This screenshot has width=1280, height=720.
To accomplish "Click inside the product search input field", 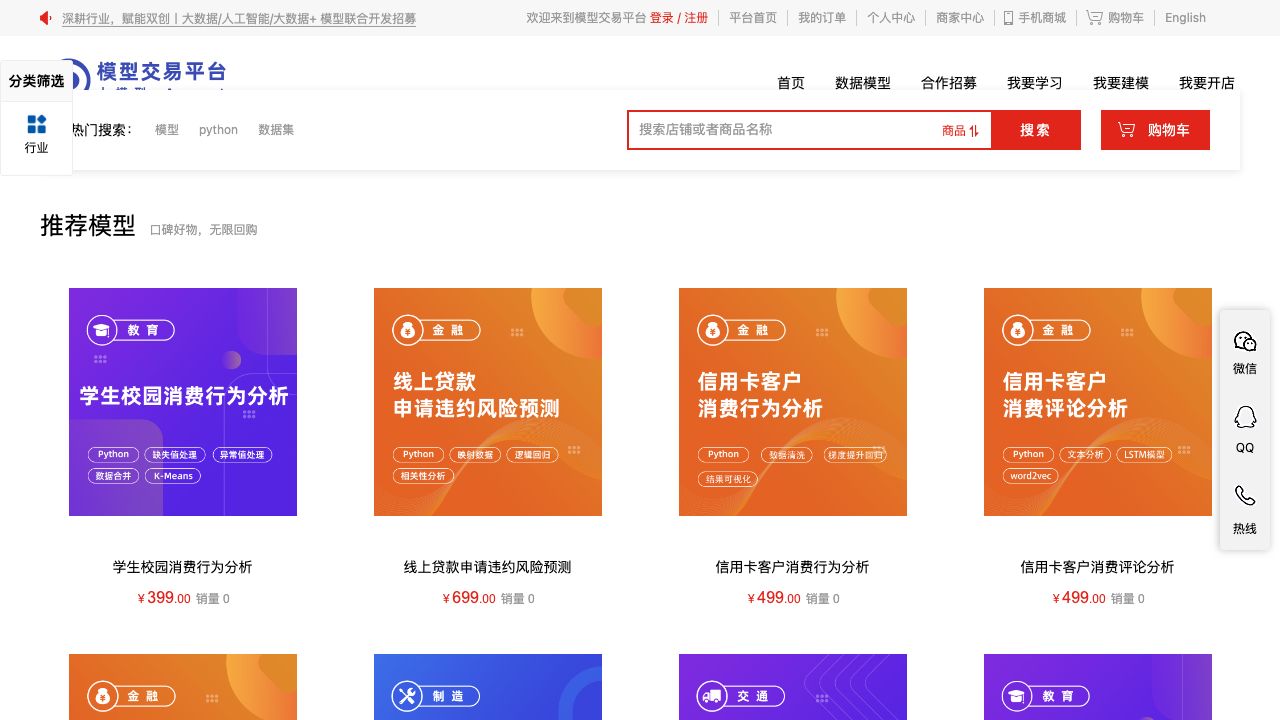I will [780, 129].
